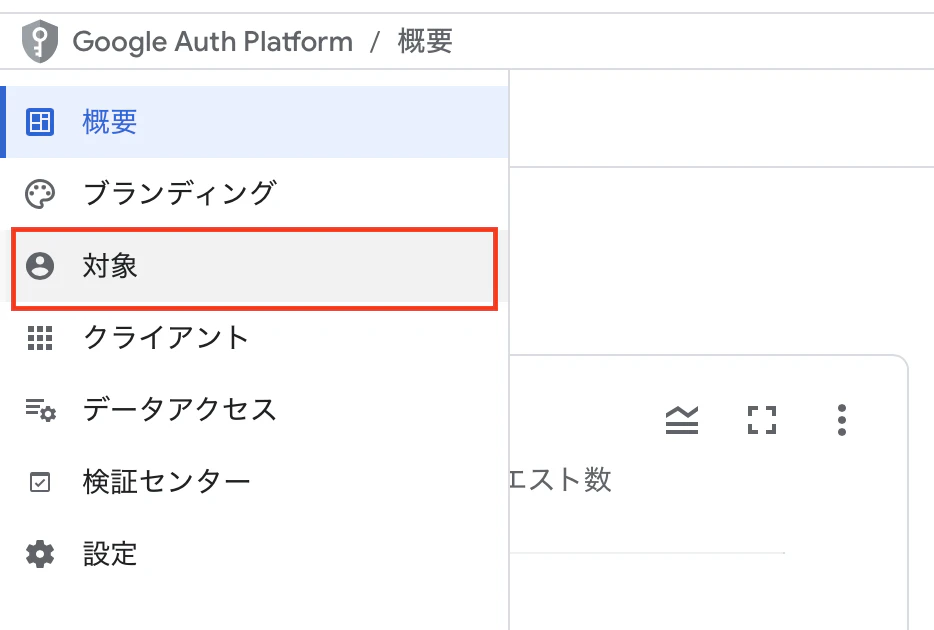Select 対象 in the sidebar
This screenshot has width=934, height=630.
pos(254,266)
